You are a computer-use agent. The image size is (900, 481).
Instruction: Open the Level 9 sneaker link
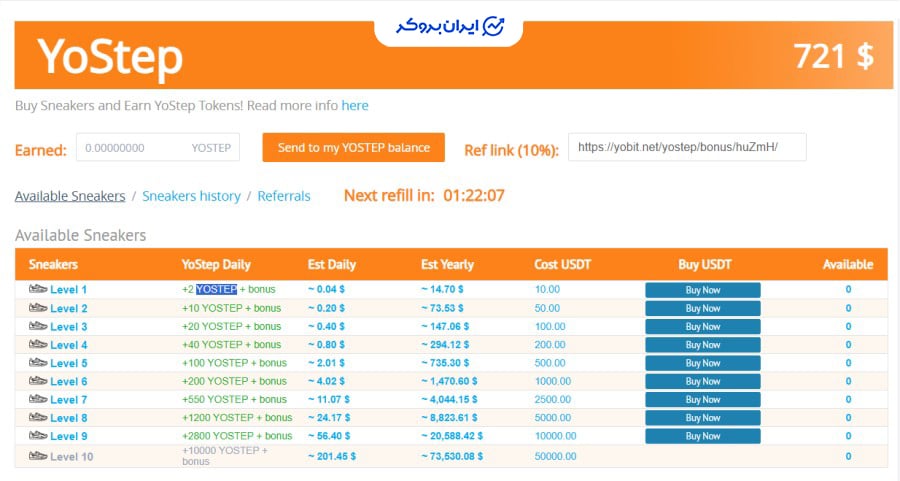tap(68, 436)
